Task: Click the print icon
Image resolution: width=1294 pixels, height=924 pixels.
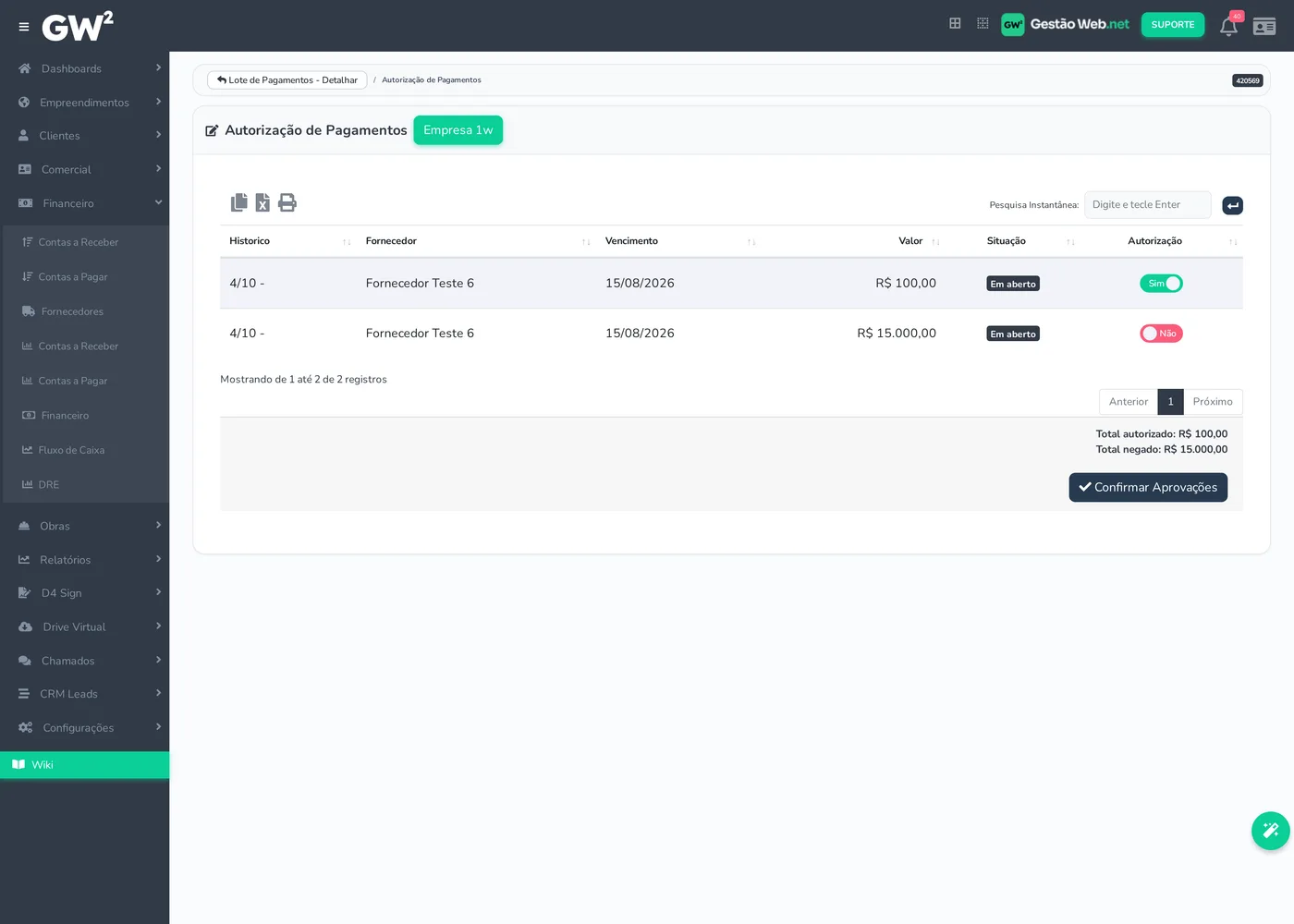Action: [287, 202]
